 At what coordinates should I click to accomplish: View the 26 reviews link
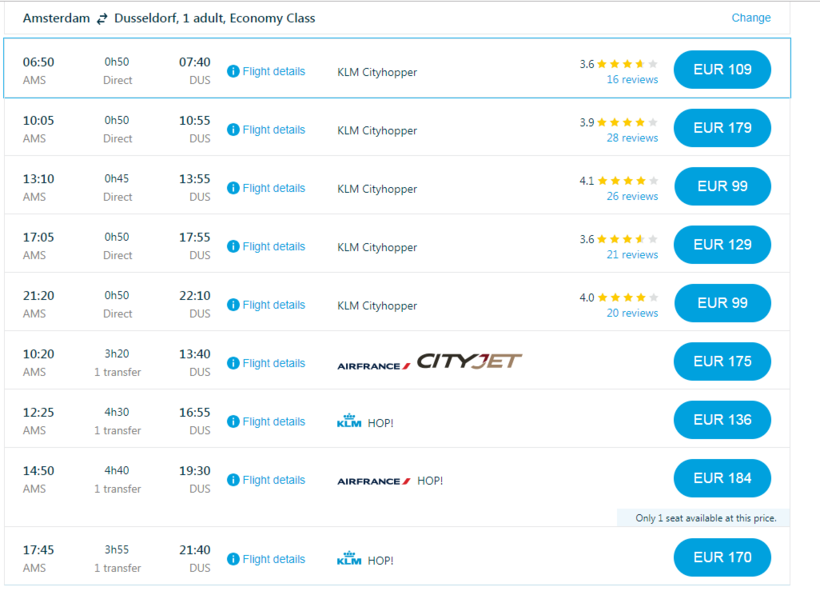[x=632, y=196]
